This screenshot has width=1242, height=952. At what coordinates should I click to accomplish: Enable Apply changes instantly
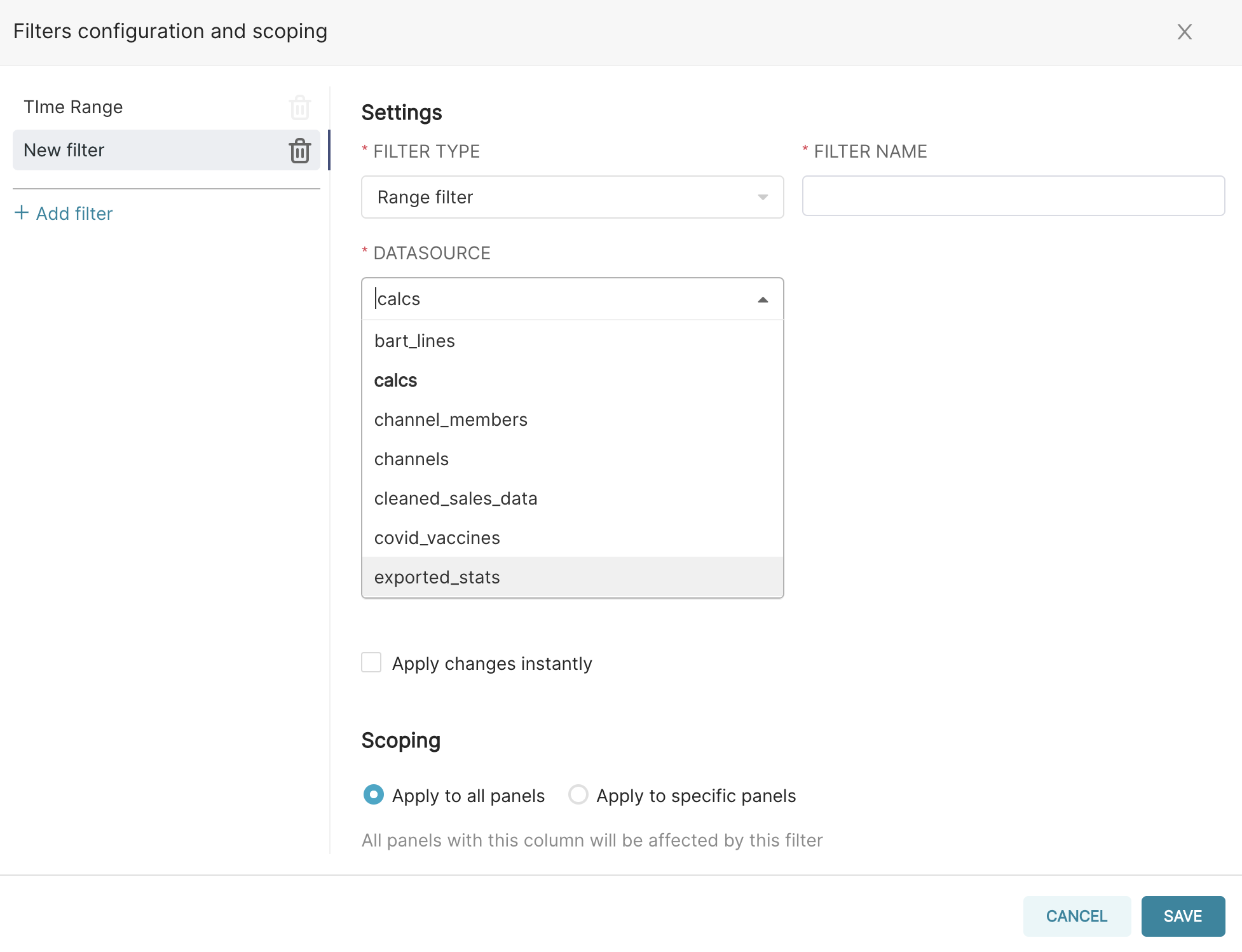(x=371, y=663)
